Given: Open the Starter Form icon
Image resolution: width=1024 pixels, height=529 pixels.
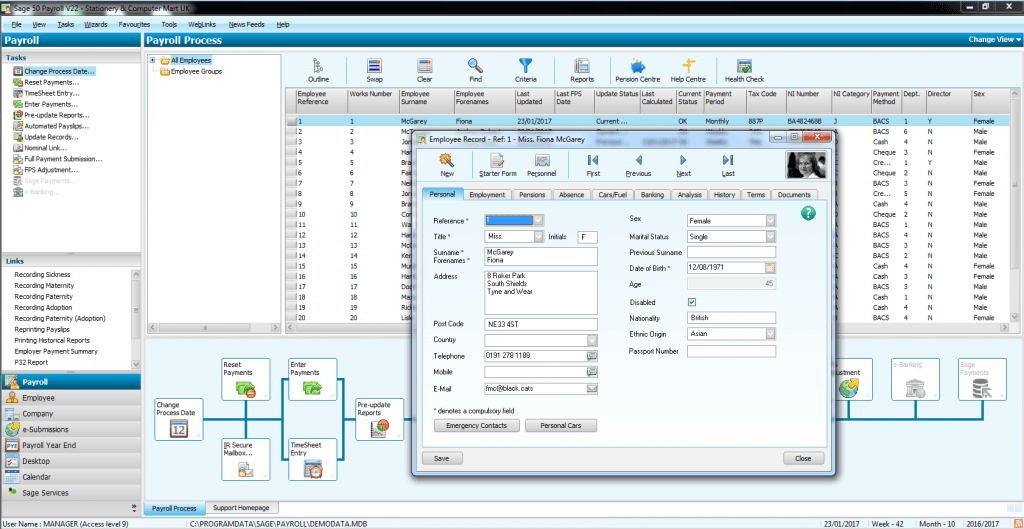Looking at the screenshot, I should tap(498, 165).
